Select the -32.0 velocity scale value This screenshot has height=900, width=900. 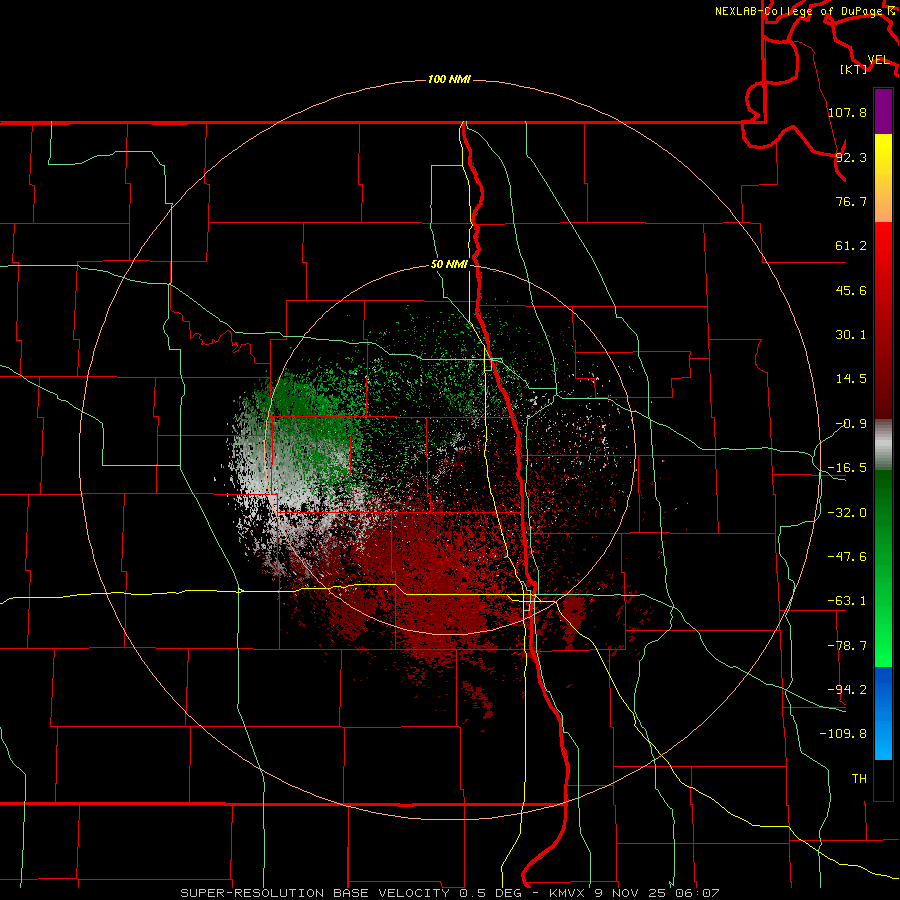pyautogui.click(x=847, y=513)
